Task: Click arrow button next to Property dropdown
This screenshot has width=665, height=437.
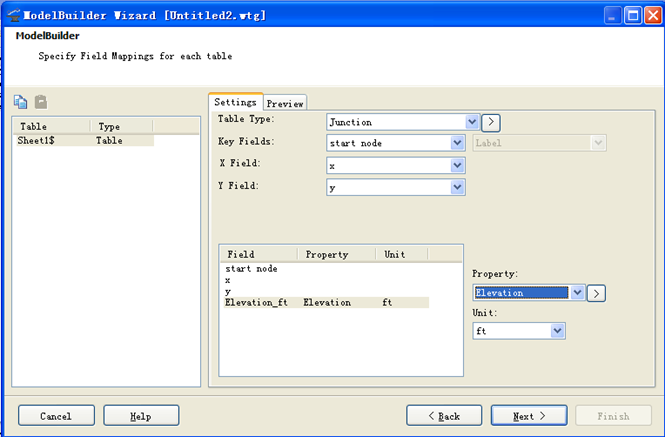Action: tap(596, 293)
